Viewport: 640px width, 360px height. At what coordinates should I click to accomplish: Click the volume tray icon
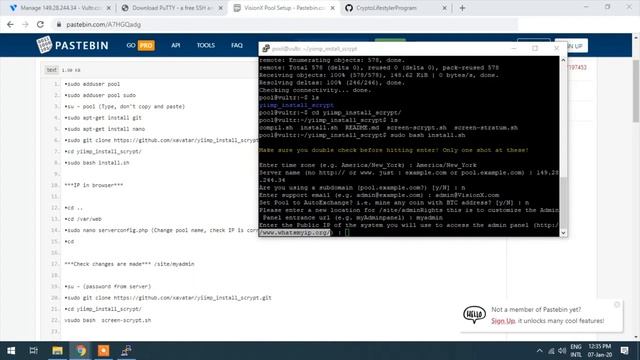pyautogui.click(x=562, y=351)
